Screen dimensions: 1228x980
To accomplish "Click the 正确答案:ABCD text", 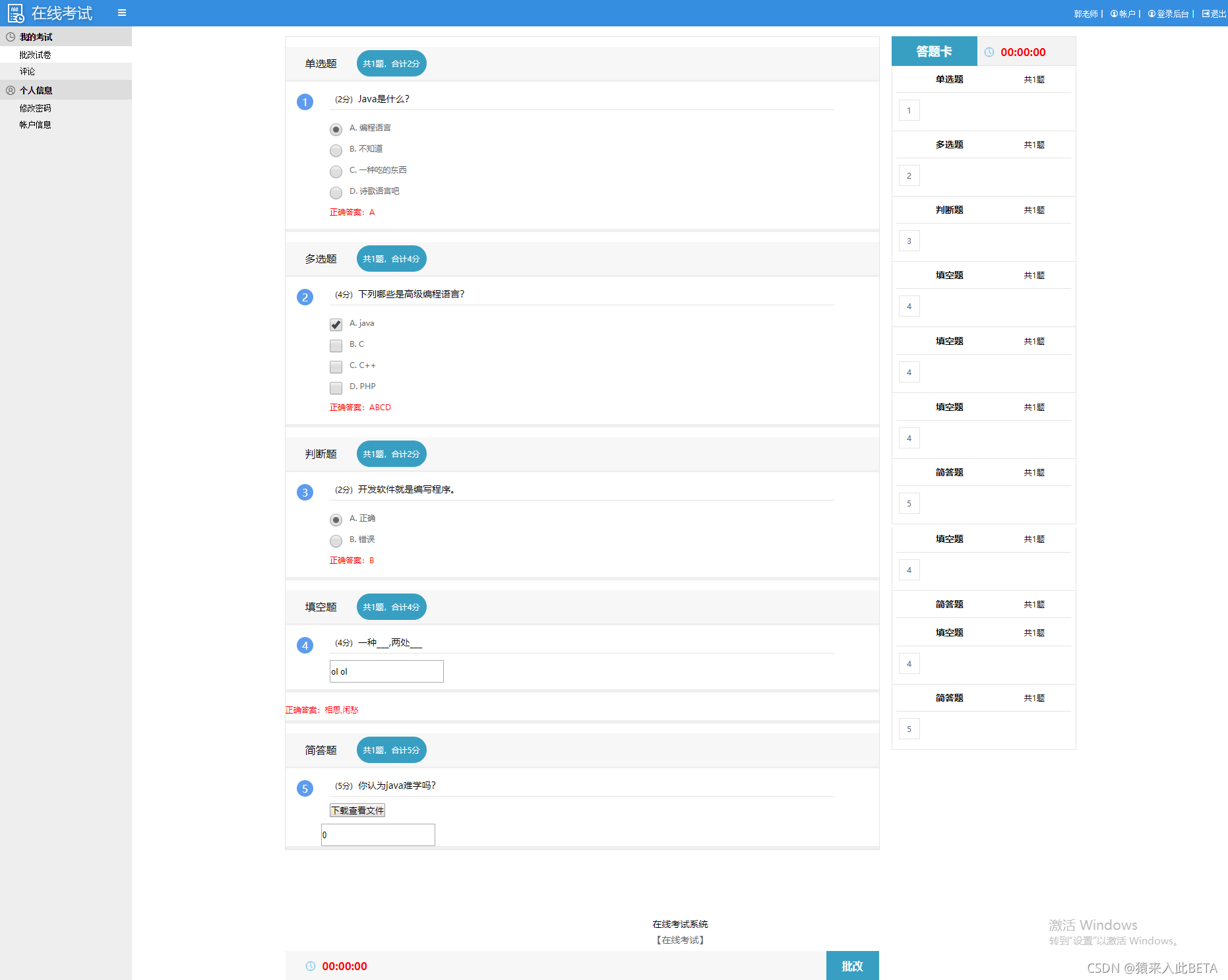I will 360,408.
